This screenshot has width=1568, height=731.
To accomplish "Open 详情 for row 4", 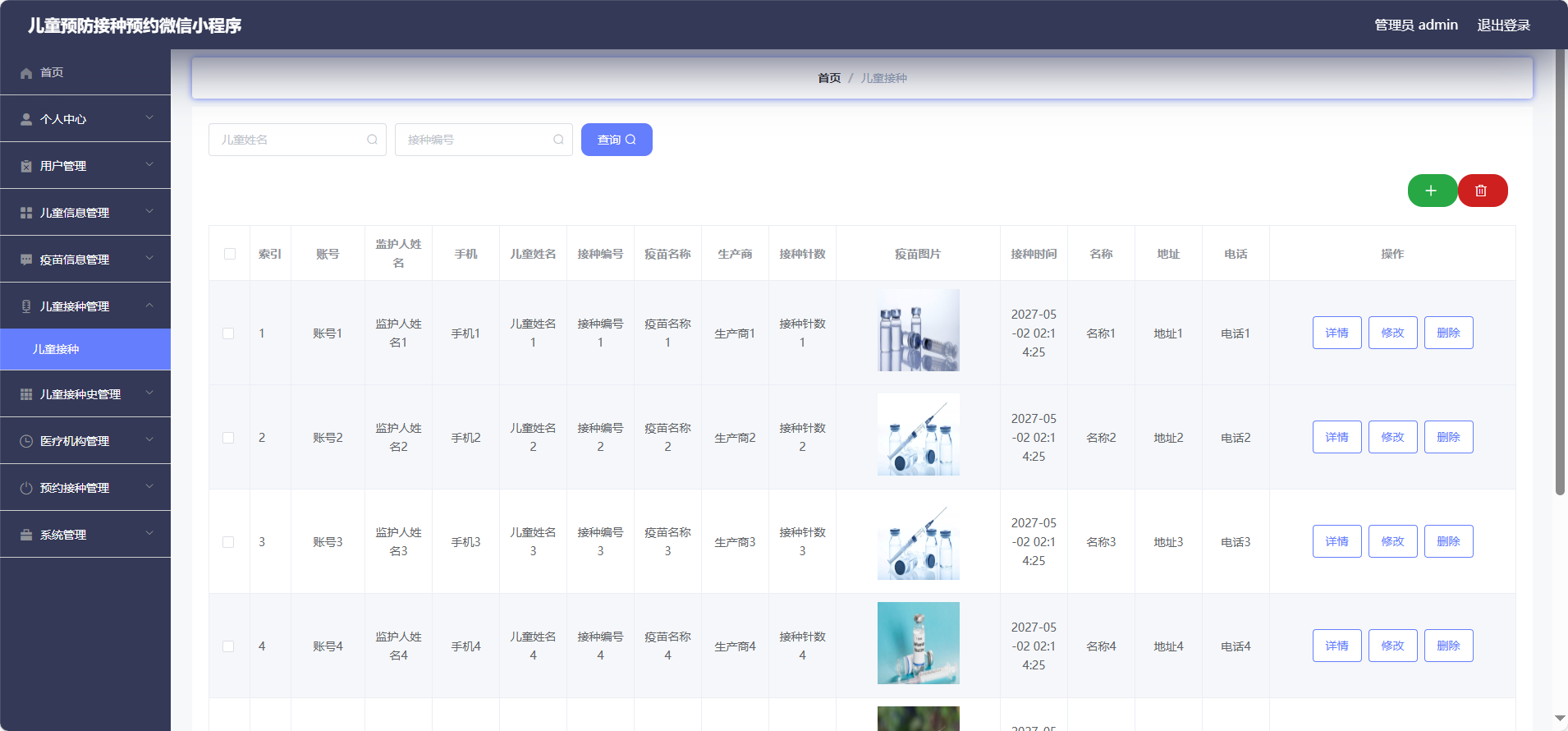I will pyautogui.click(x=1337, y=646).
